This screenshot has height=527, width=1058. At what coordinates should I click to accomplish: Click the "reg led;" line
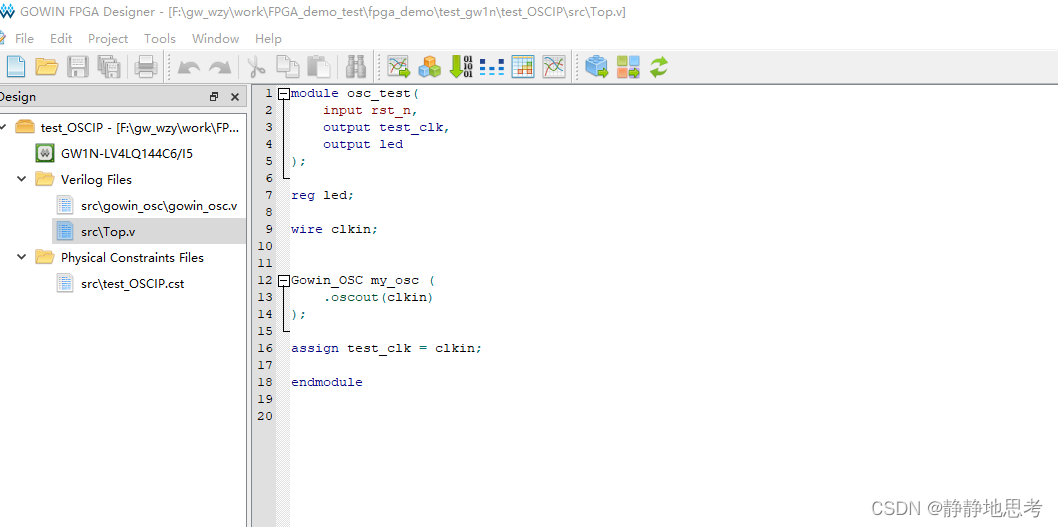[x=323, y=195]
